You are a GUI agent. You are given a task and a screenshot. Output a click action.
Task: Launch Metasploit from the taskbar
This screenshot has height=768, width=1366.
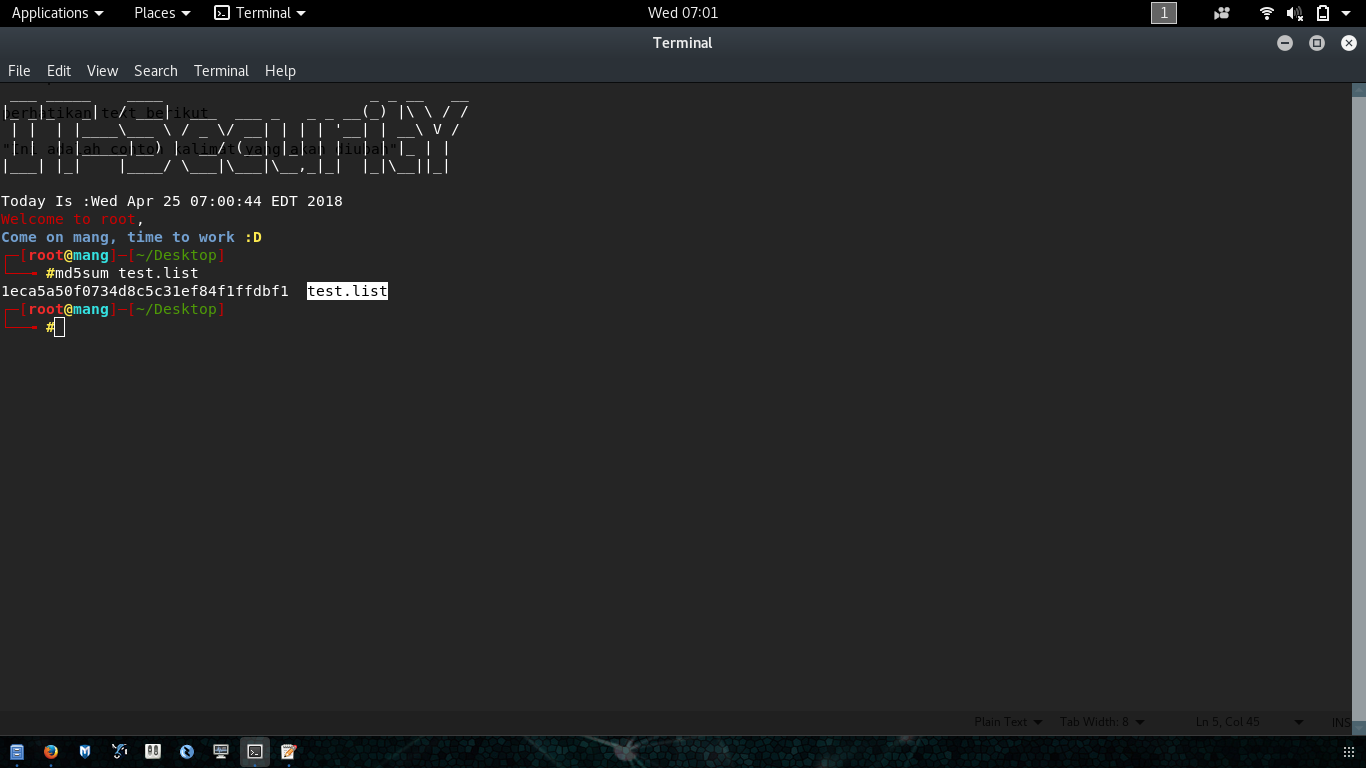(84, 751)
